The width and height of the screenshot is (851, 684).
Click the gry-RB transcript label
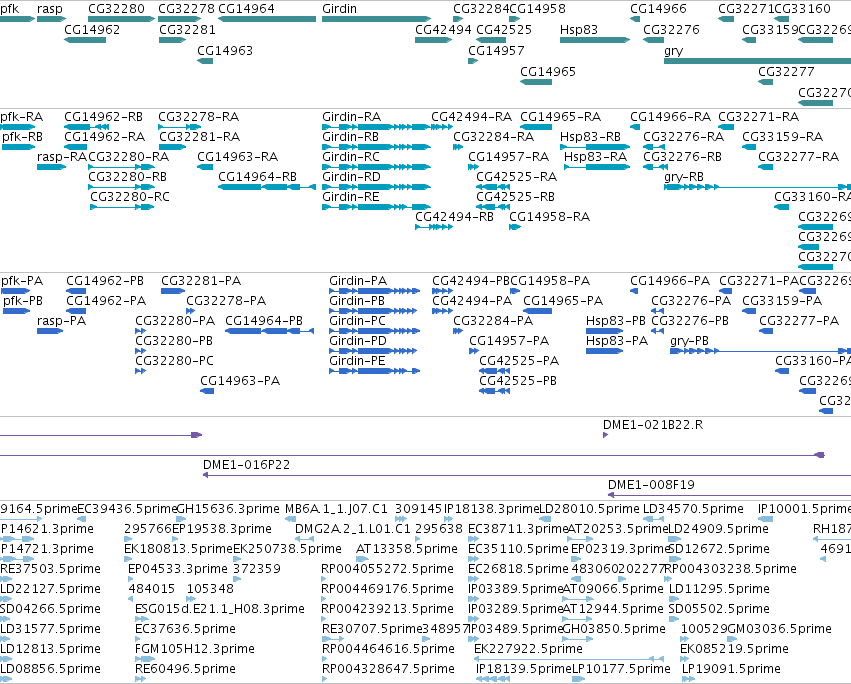684,177
